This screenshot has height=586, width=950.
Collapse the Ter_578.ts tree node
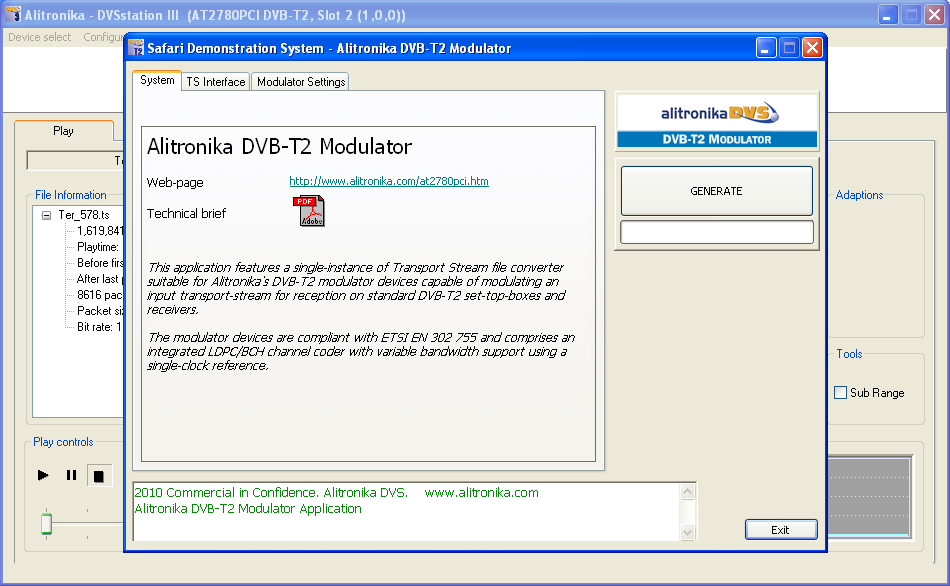[47, 215]
